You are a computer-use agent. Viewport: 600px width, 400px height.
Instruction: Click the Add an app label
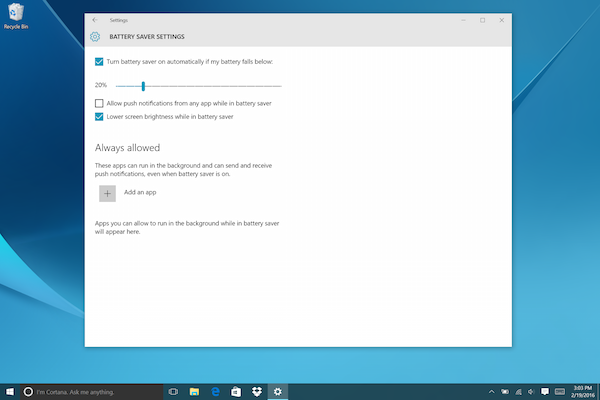tap(140, 192)
